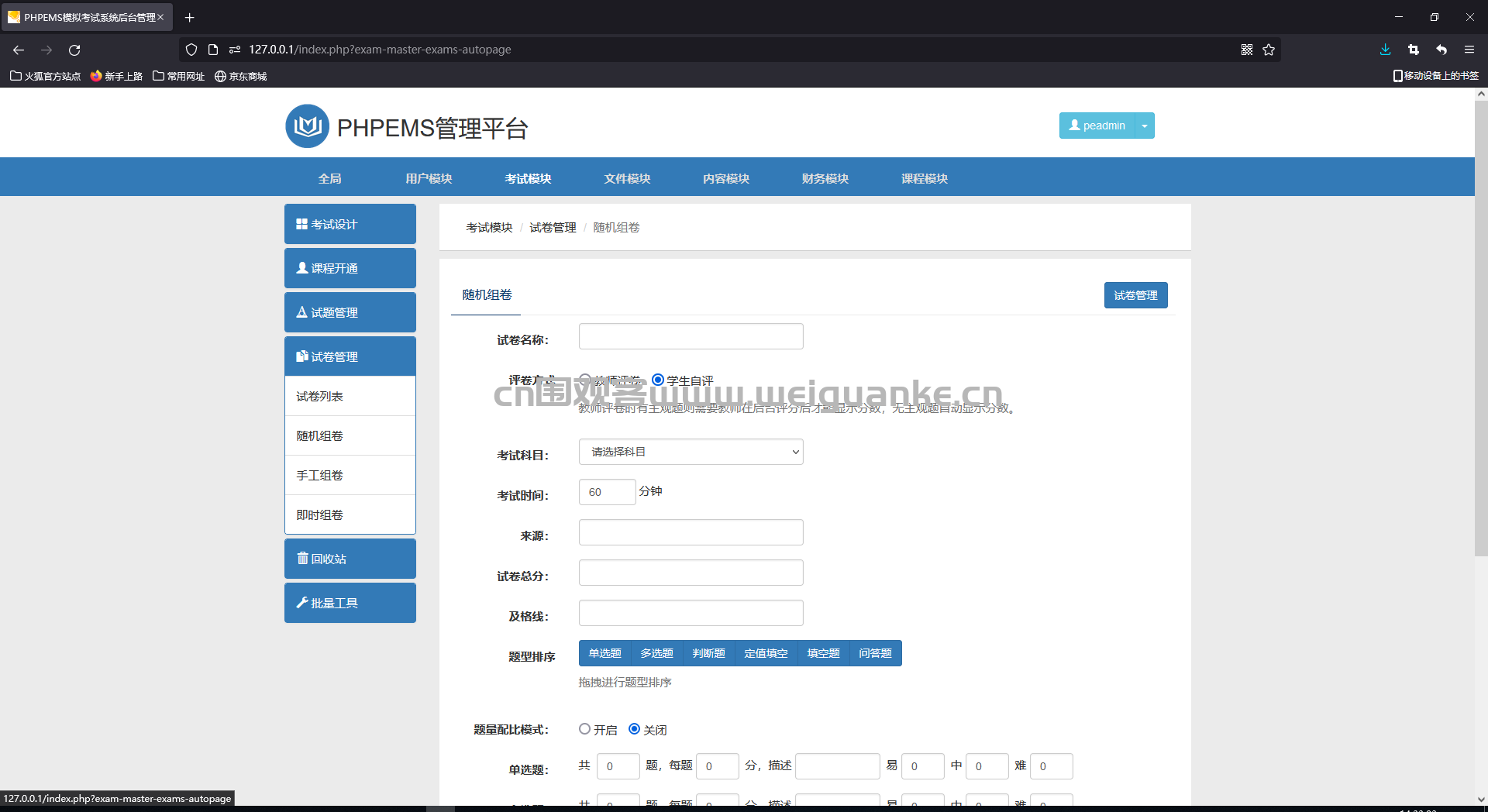Open QR code icon in address bar

tap(1247, 50)
